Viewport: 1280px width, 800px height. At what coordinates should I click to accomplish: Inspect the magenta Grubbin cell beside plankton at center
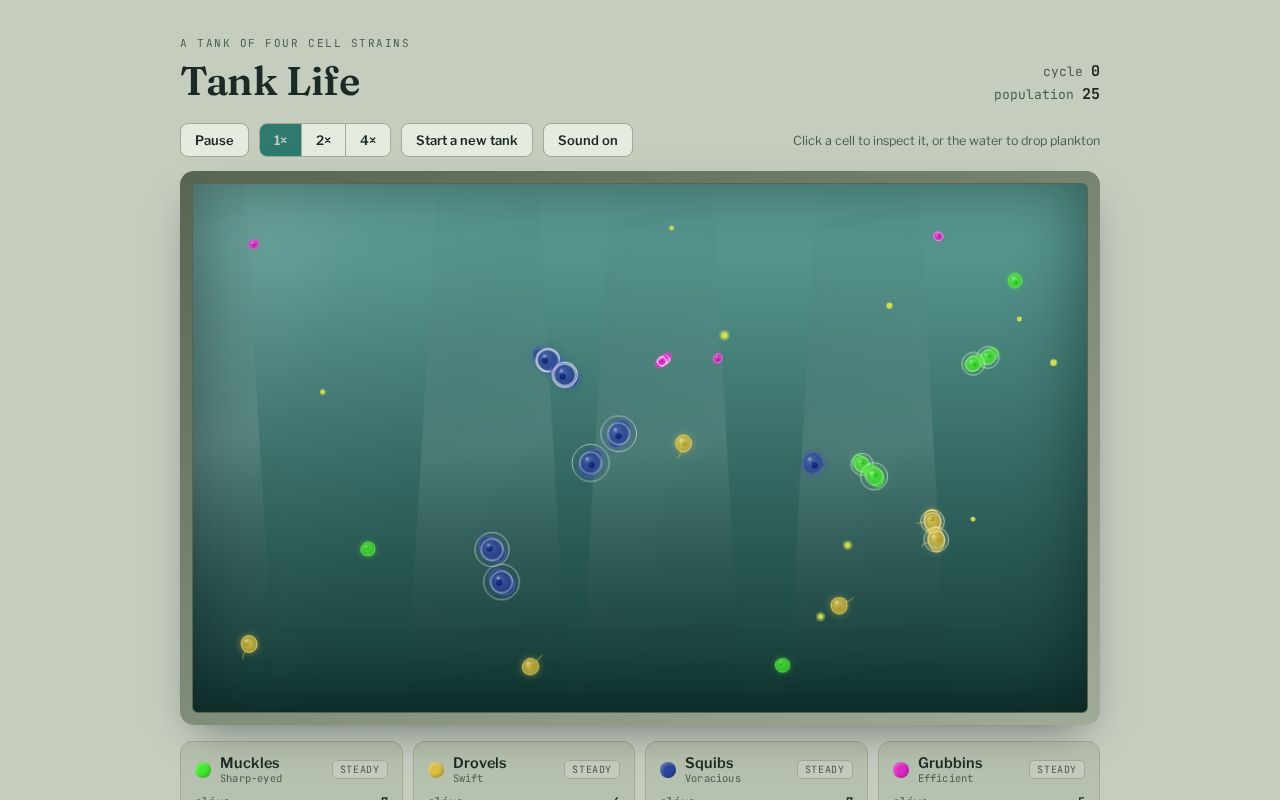(718, 358)
